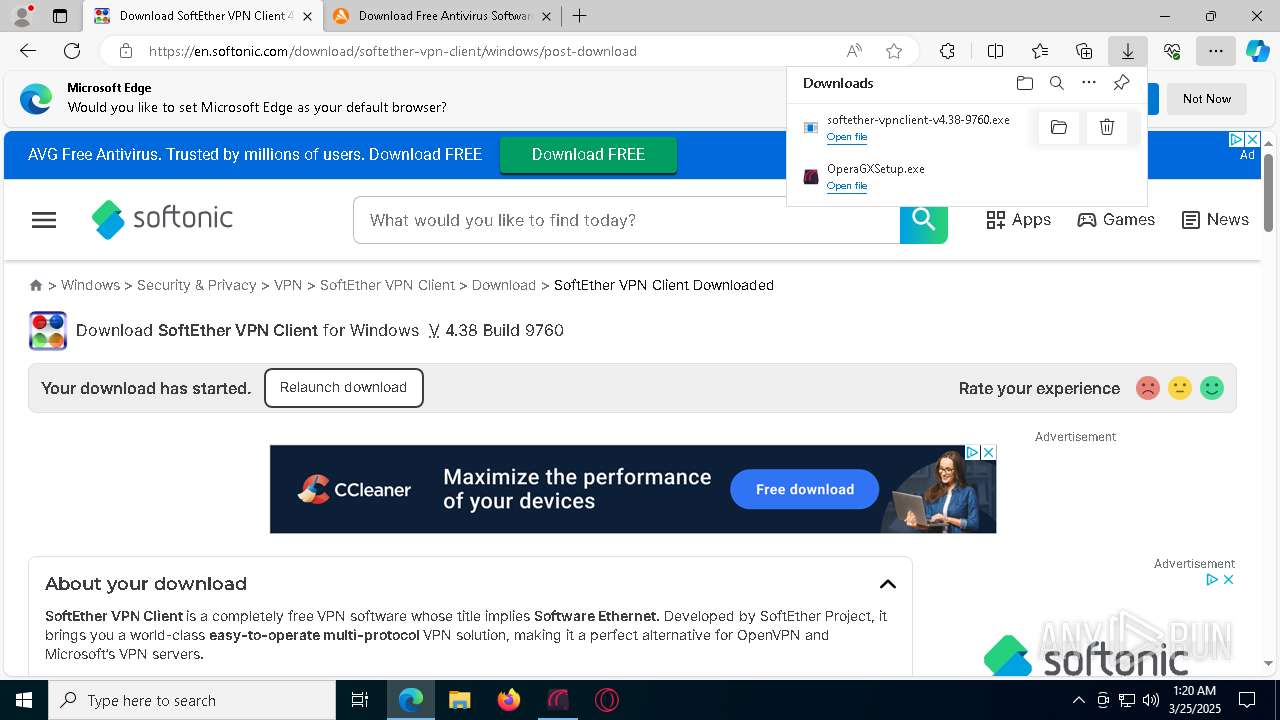The width and height of the screenshot is (1280, 720).
Task: Open Collections icon
Action: pyautogui.click(x=1084, y=51)
